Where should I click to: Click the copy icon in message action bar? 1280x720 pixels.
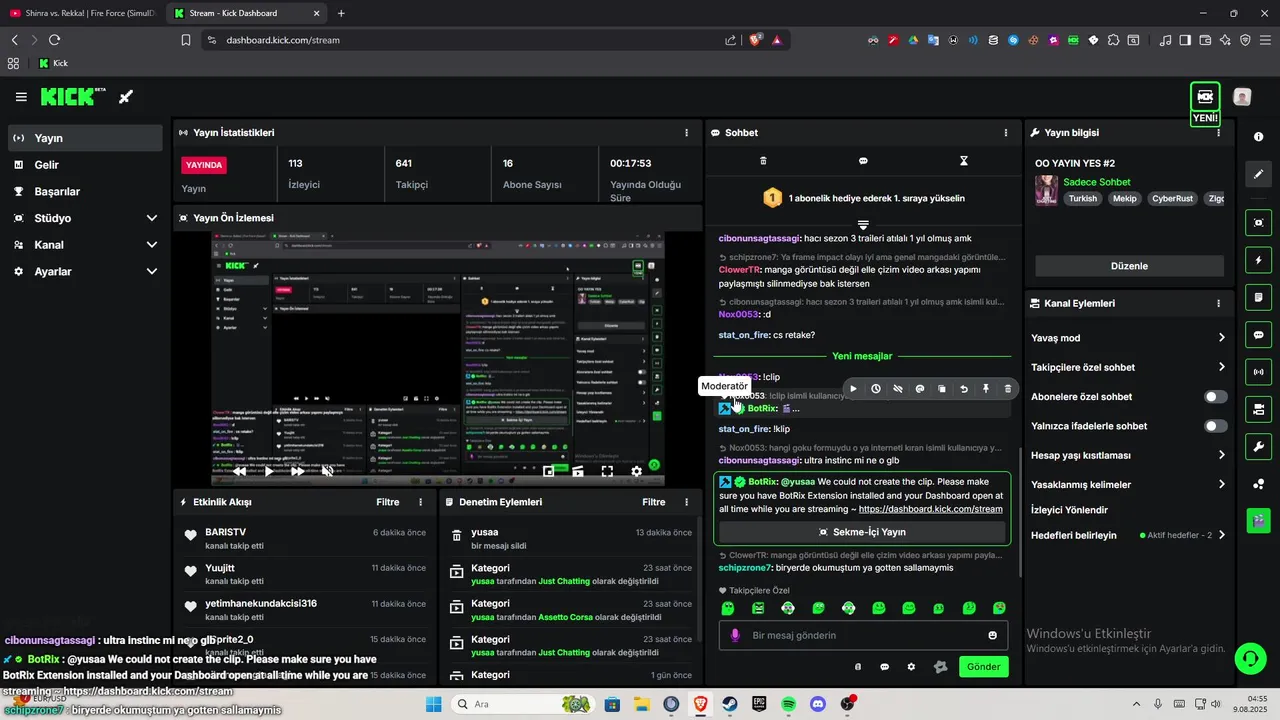click(x=942, y=389)
